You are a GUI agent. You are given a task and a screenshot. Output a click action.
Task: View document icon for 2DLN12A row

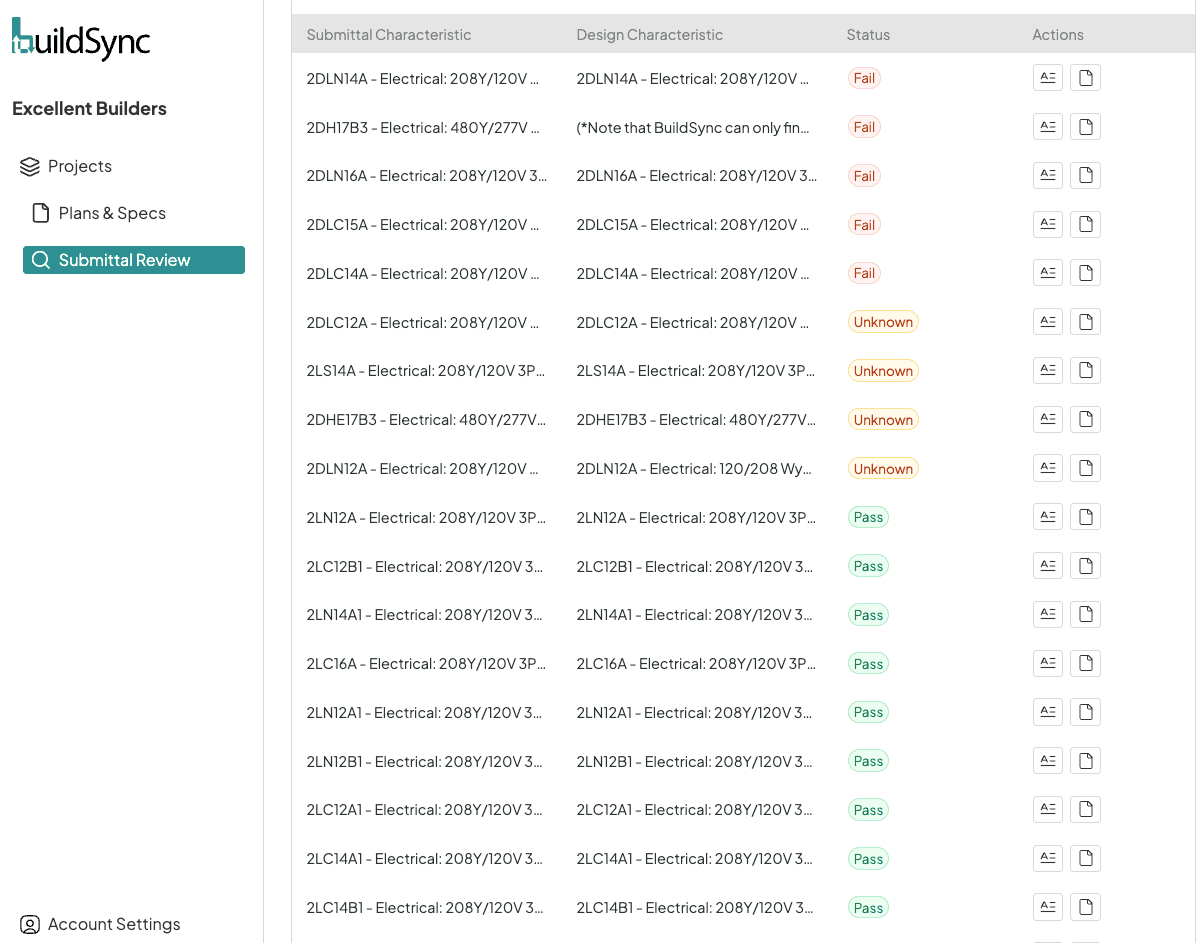pyautogui.click(x=1086, y=469)
